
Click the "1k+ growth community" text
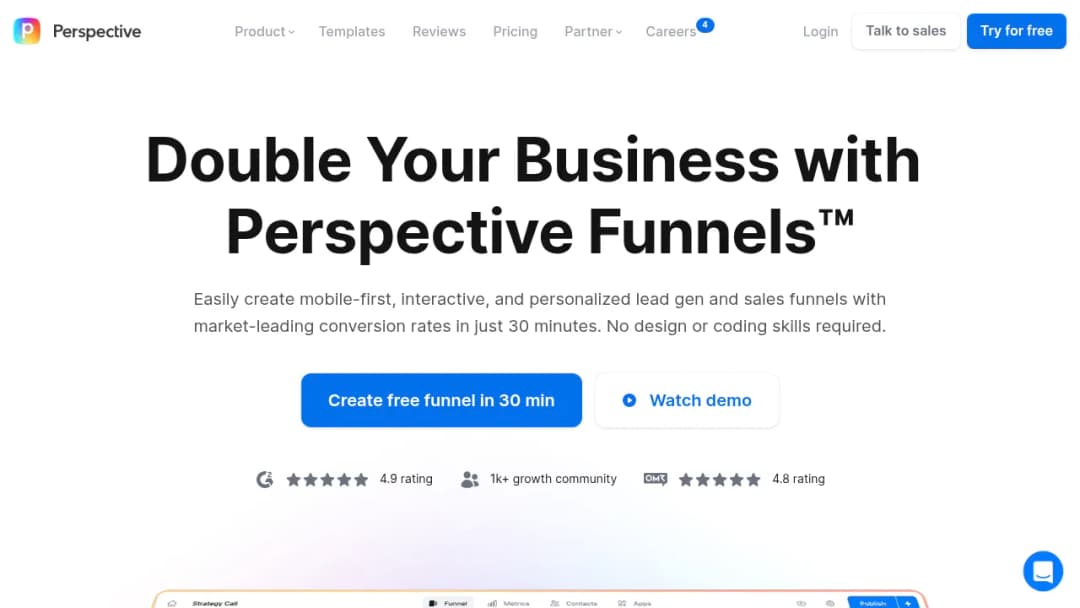553,479
